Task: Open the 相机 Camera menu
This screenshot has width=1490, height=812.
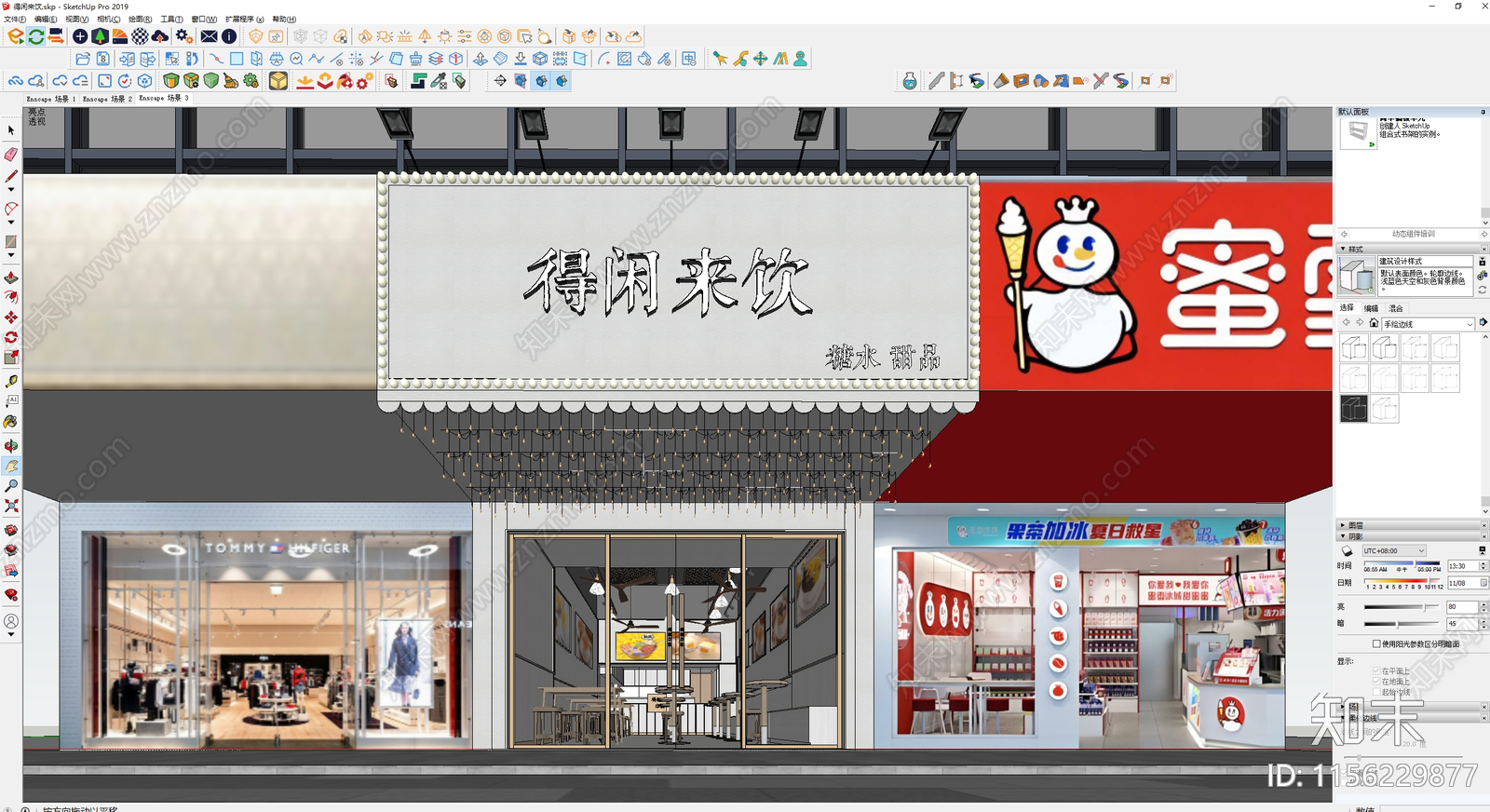Action: point(109,19)
